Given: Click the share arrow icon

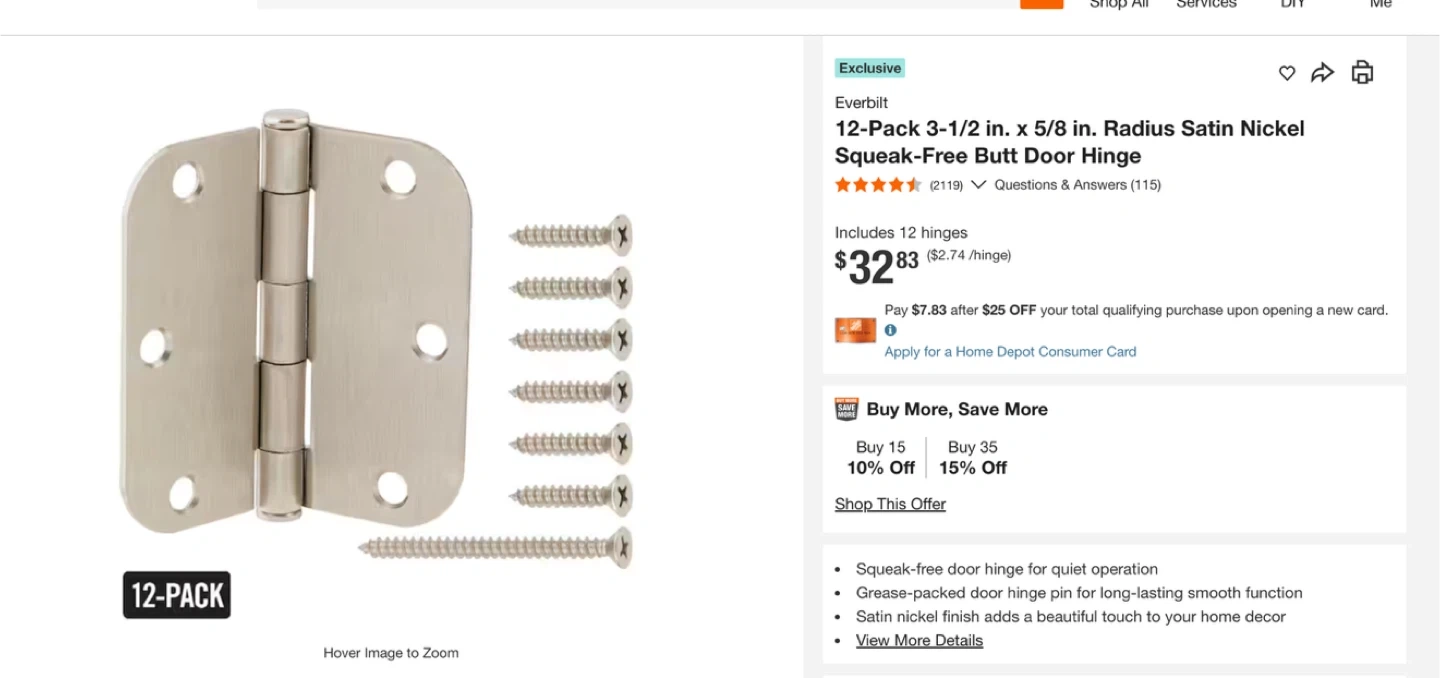Looking at the screenshot, I should 1323,73.
